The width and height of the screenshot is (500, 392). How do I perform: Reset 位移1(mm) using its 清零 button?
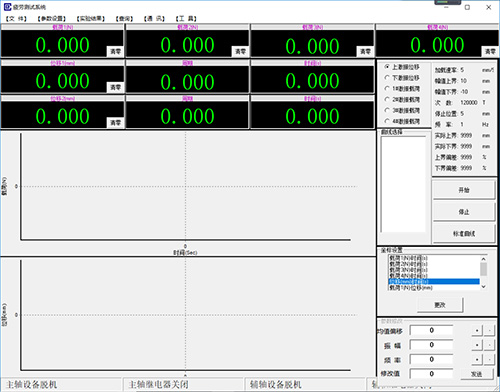click(115, 87)
